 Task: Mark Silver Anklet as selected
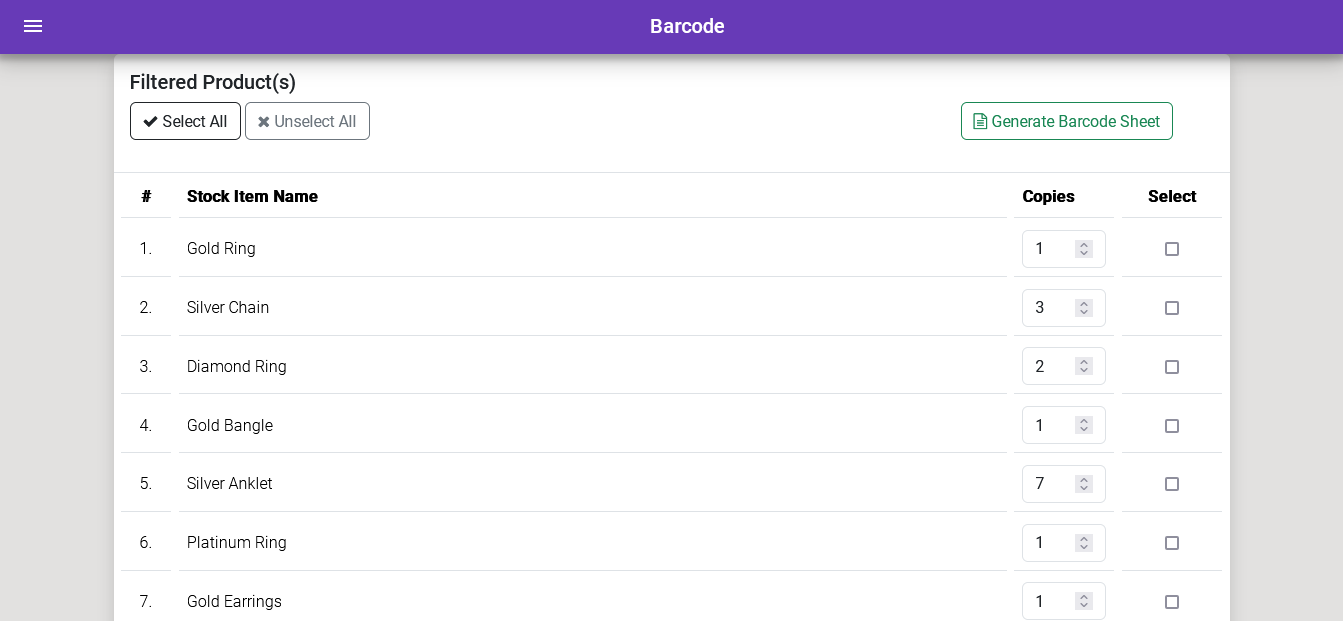tap(1172, 484)
